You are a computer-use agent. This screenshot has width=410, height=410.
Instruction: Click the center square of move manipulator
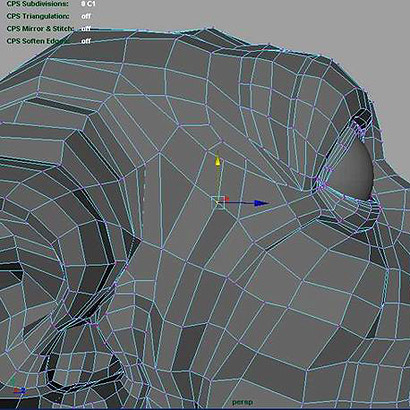click(218, 203)
